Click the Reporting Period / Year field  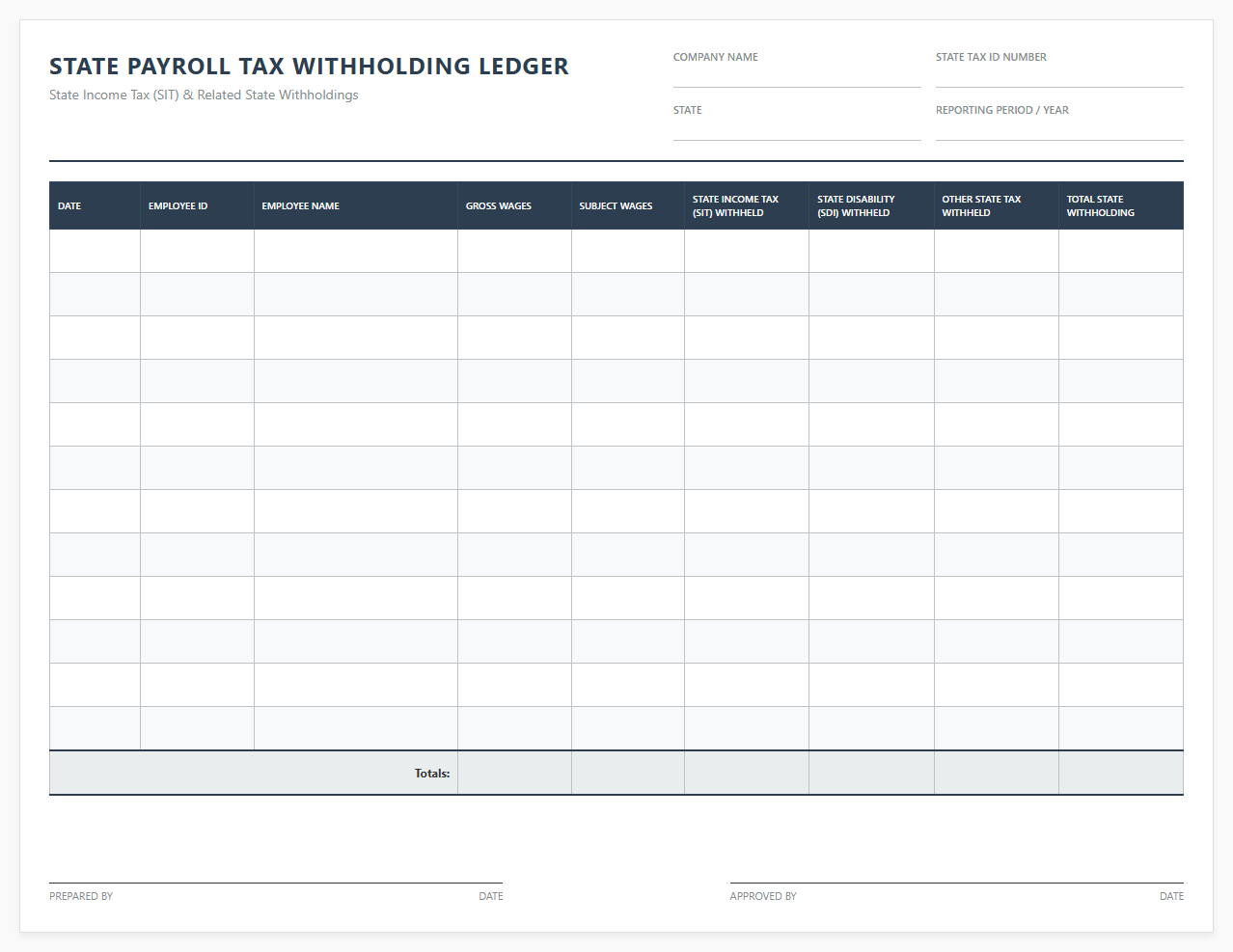click(x=1059, y=129)
